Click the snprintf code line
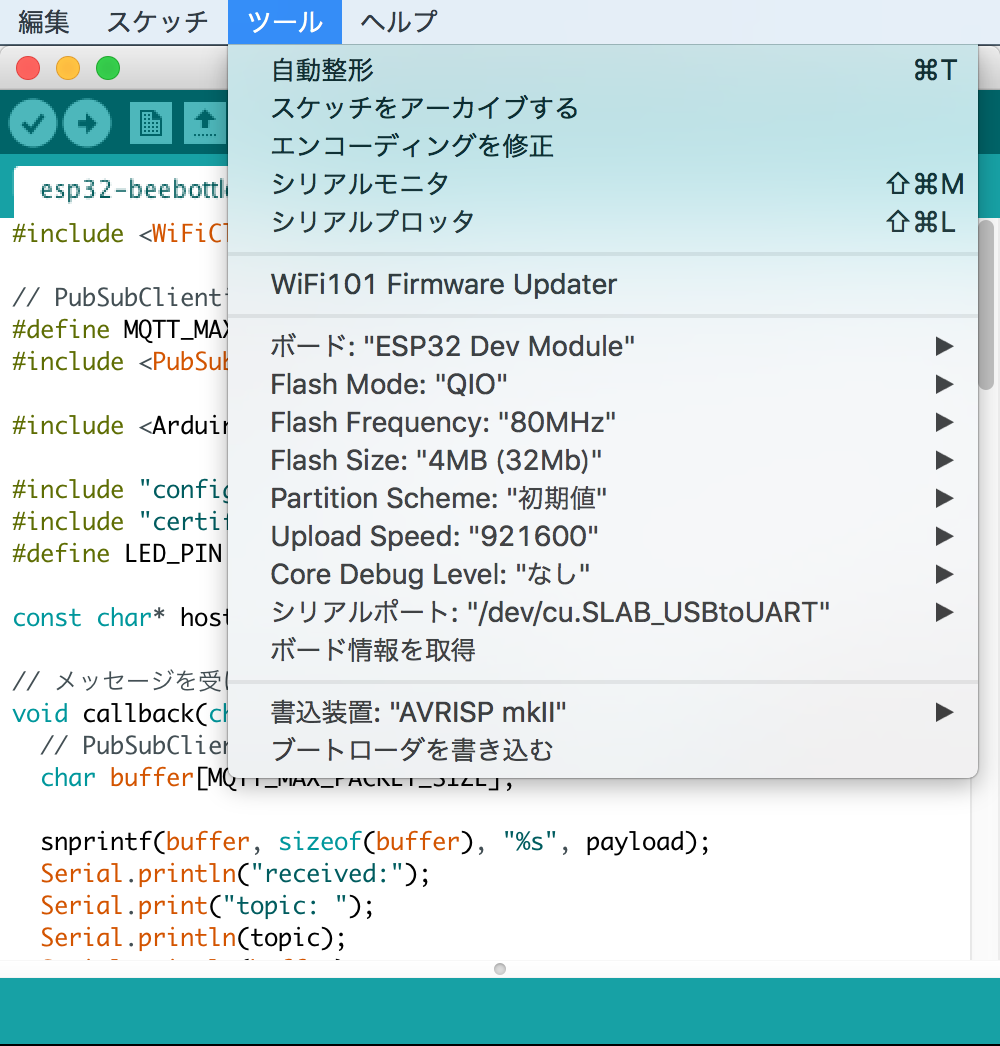 point(375,842)
